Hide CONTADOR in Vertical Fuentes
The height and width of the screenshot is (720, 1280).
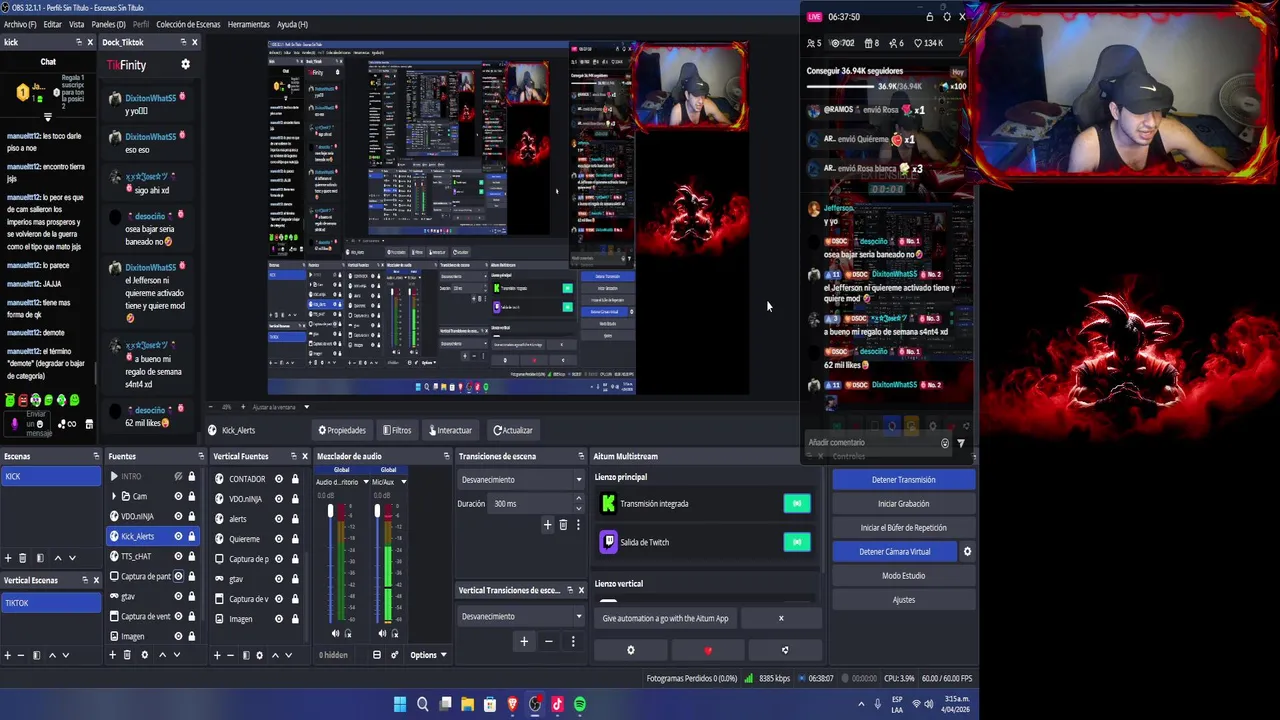(x=279, y=479)
